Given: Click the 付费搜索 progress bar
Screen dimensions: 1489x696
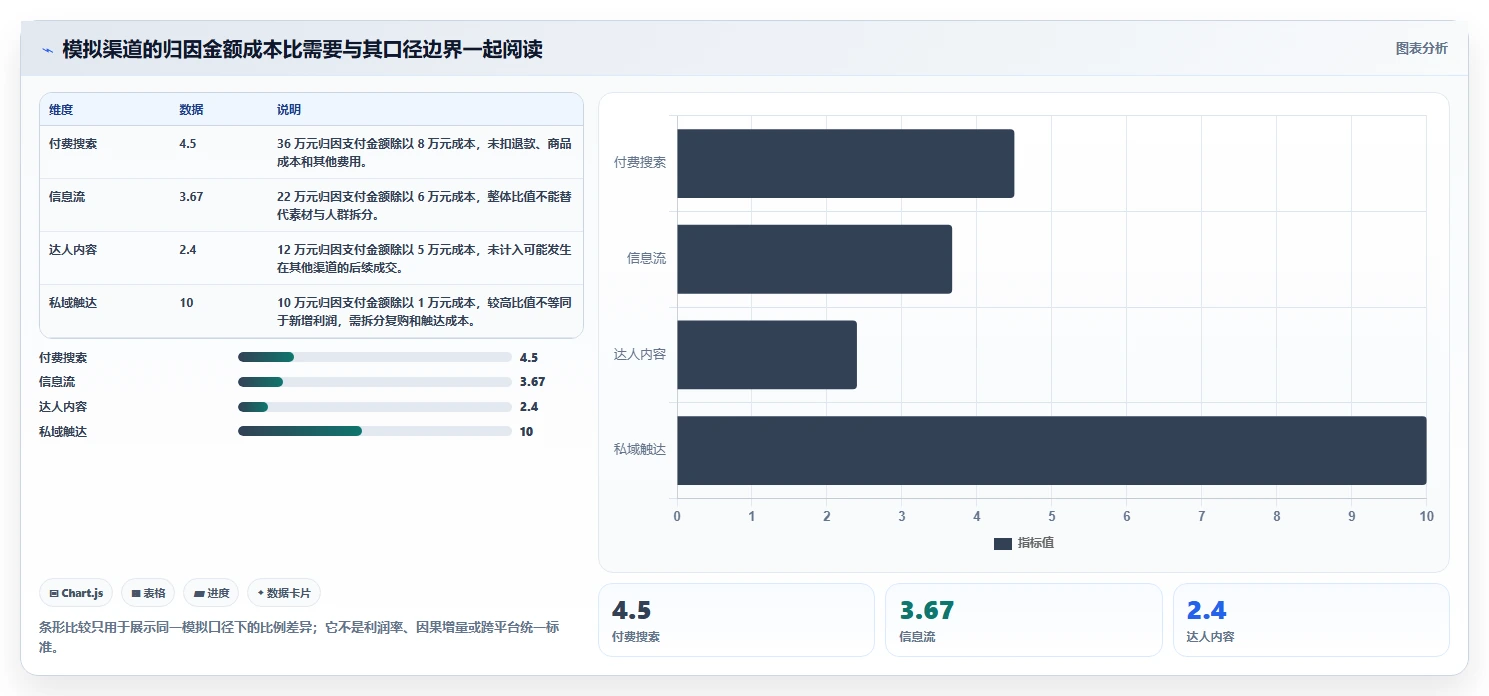Looking at the screenshot, I should (x=375, y=357).
